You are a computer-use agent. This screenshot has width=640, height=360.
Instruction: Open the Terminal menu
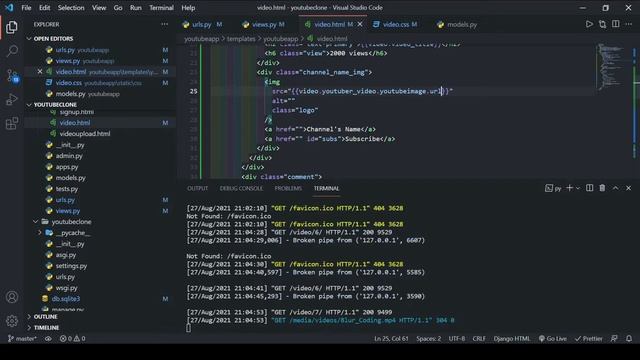(x=161, y=8)
